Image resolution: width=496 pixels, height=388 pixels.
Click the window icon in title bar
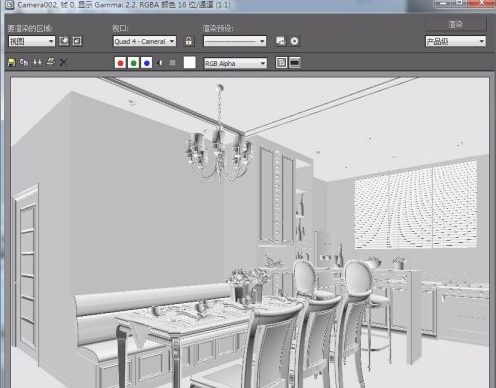pyautogui.click(x=9, y=5)
